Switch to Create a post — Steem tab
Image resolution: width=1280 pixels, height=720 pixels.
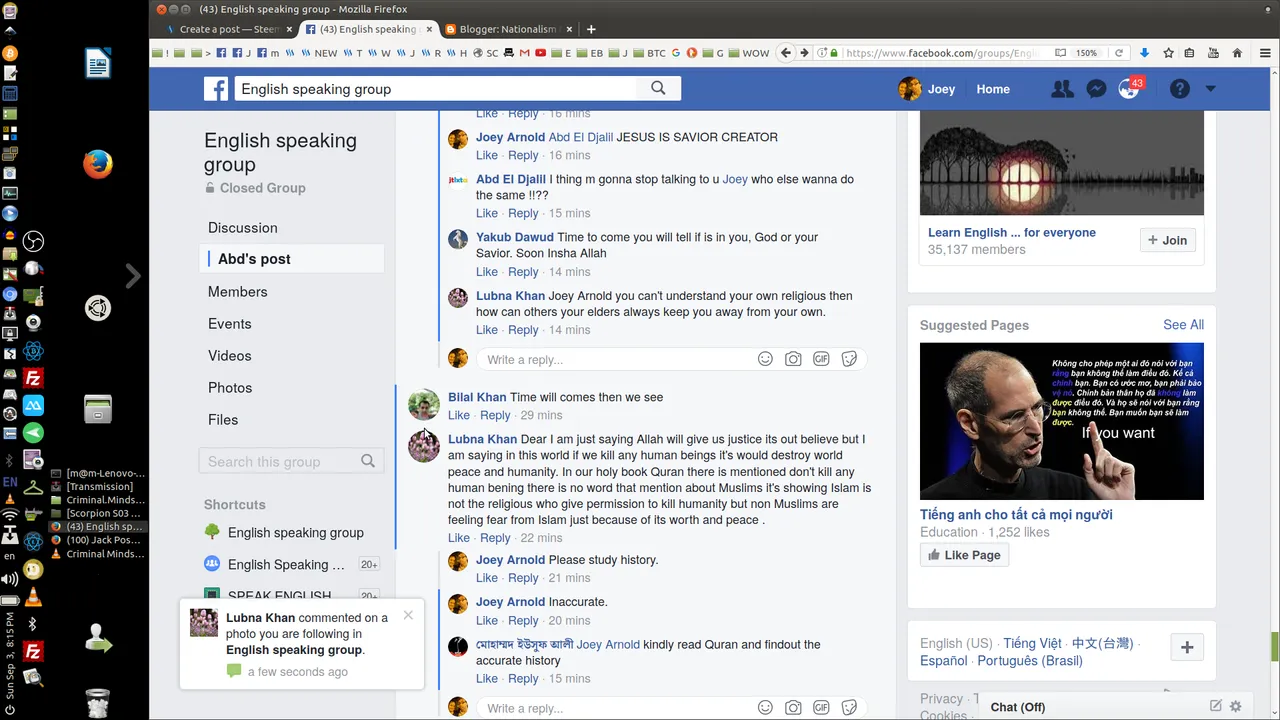click(x=229, y=29)
